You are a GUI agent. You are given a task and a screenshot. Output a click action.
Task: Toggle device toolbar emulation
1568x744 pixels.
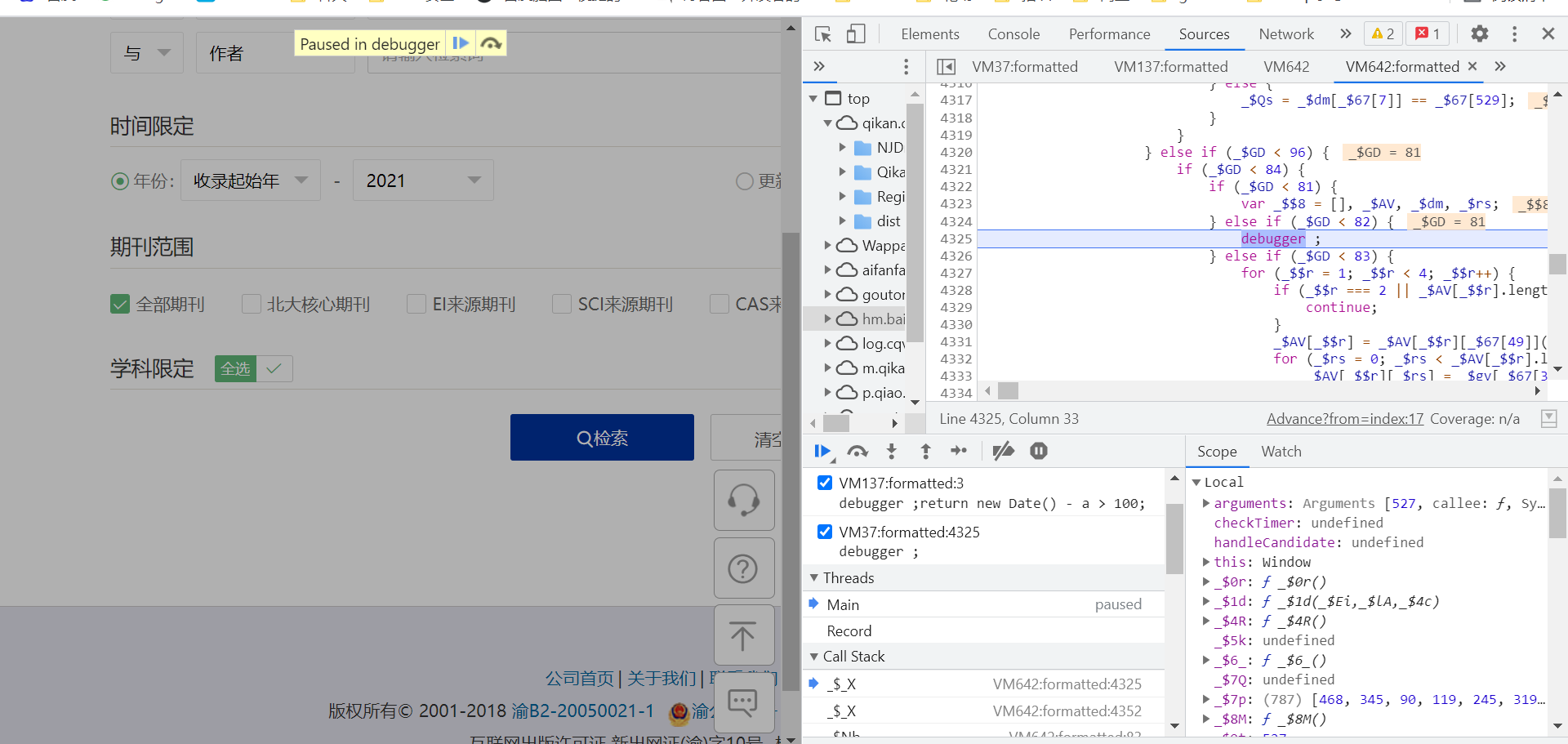coord(856,33)
